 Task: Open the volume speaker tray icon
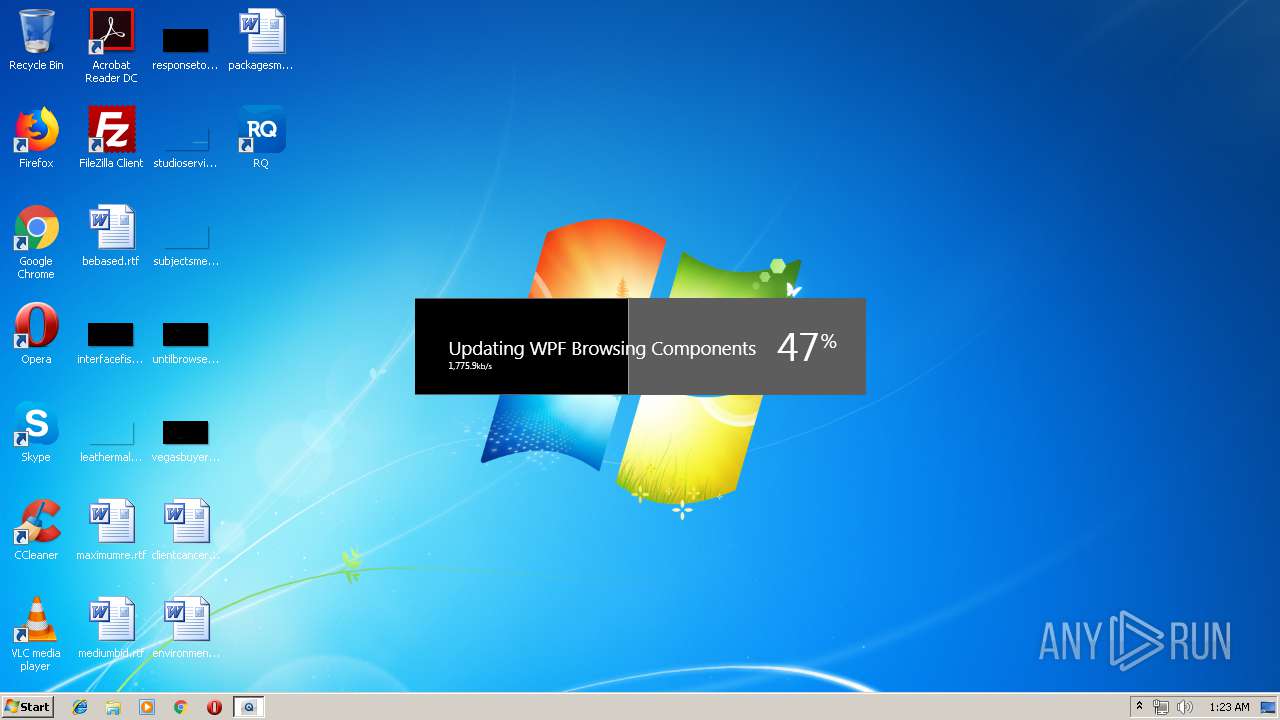pyautogui.click(x=1185, y=707)
